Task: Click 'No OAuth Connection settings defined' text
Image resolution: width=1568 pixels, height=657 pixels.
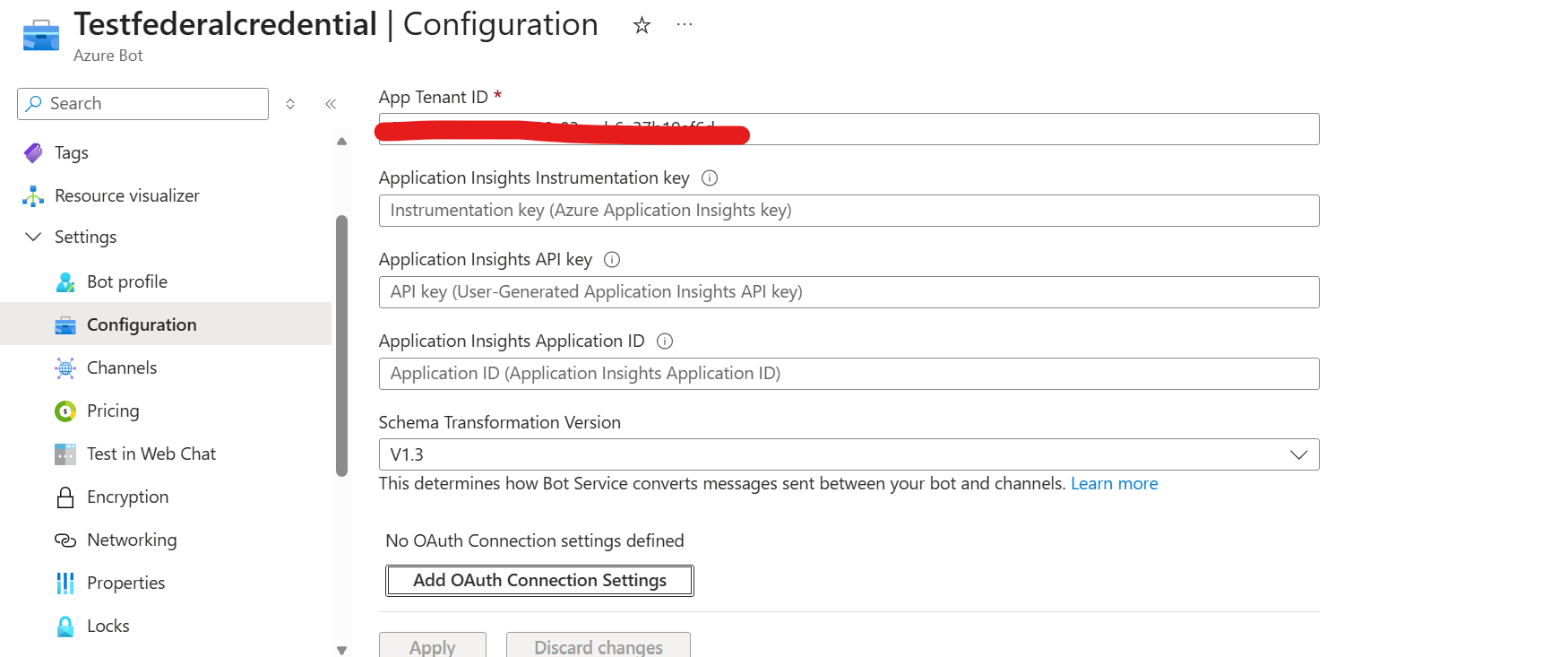Action: [535, 540]
